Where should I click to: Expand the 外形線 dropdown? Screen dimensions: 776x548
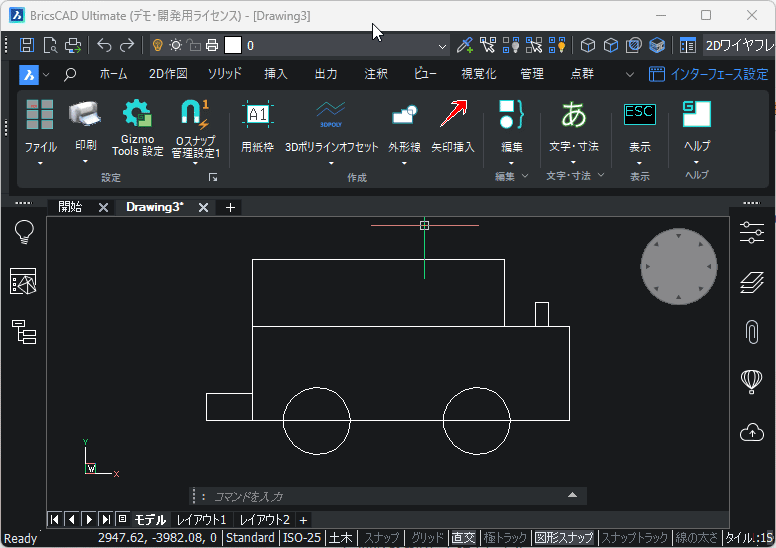click(x=404, y=163)
